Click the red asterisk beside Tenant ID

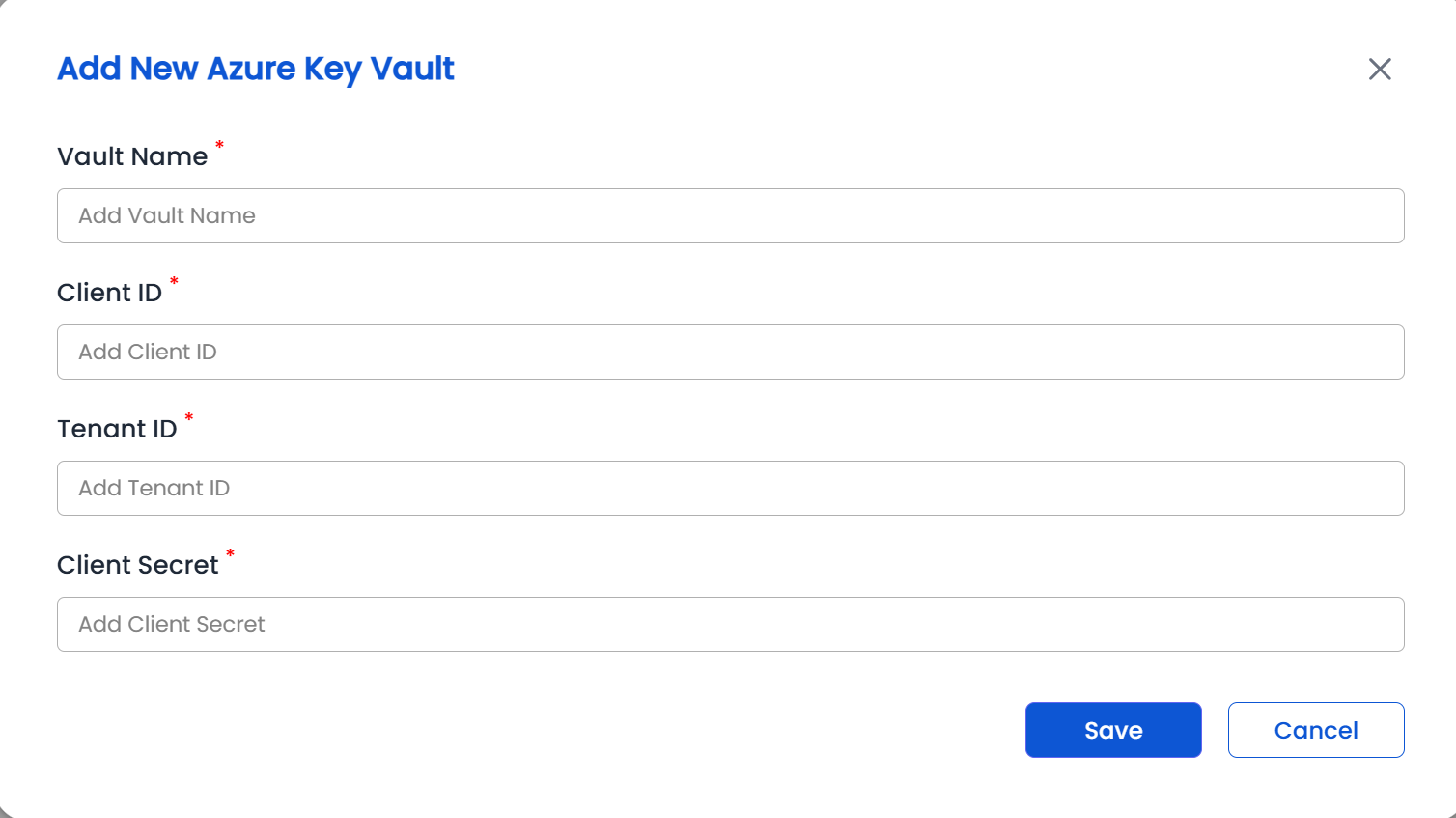pyautogui.click(x=188, y=418)
